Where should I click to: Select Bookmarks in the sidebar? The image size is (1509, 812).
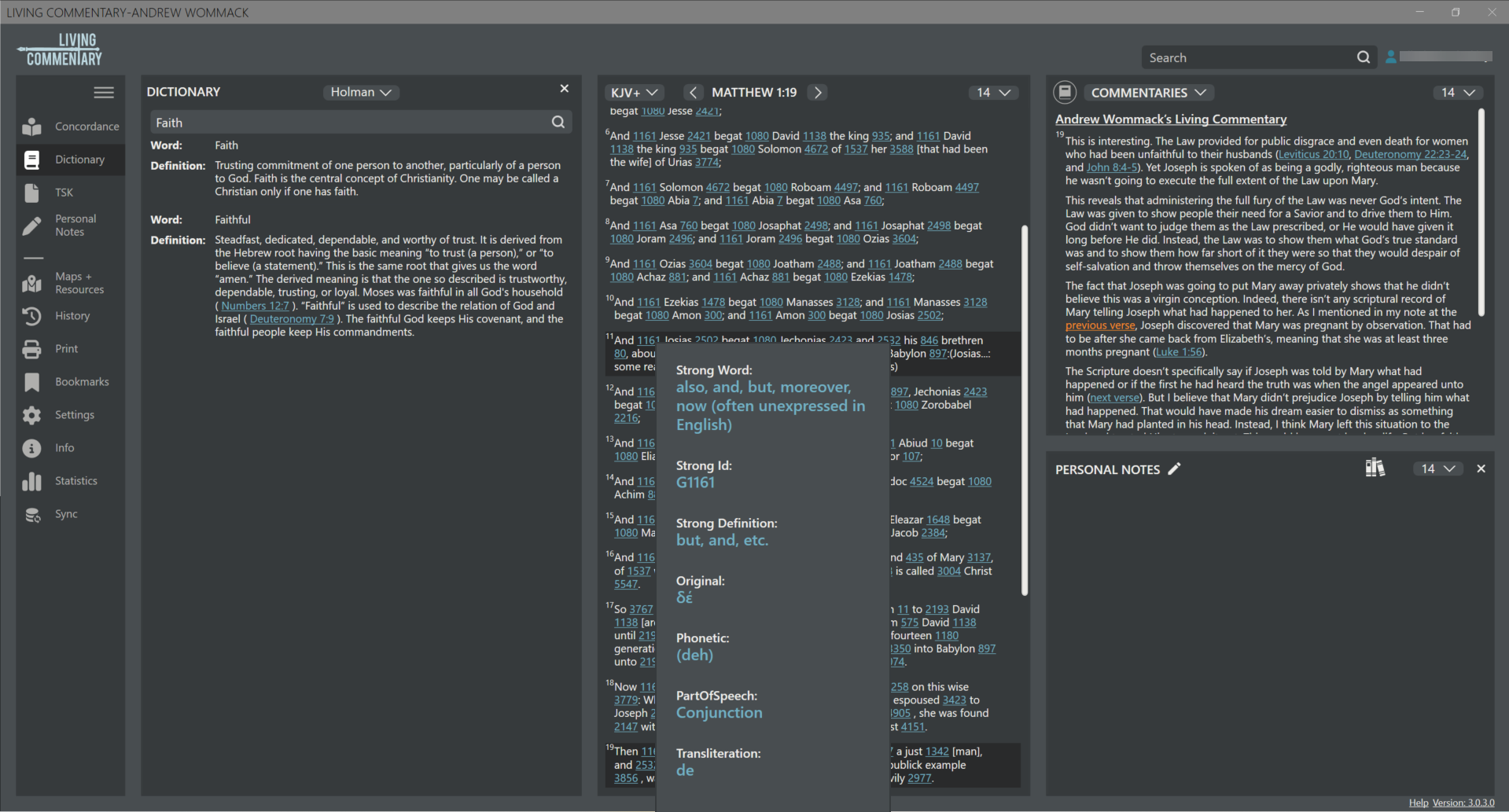(x=71, y=382)
